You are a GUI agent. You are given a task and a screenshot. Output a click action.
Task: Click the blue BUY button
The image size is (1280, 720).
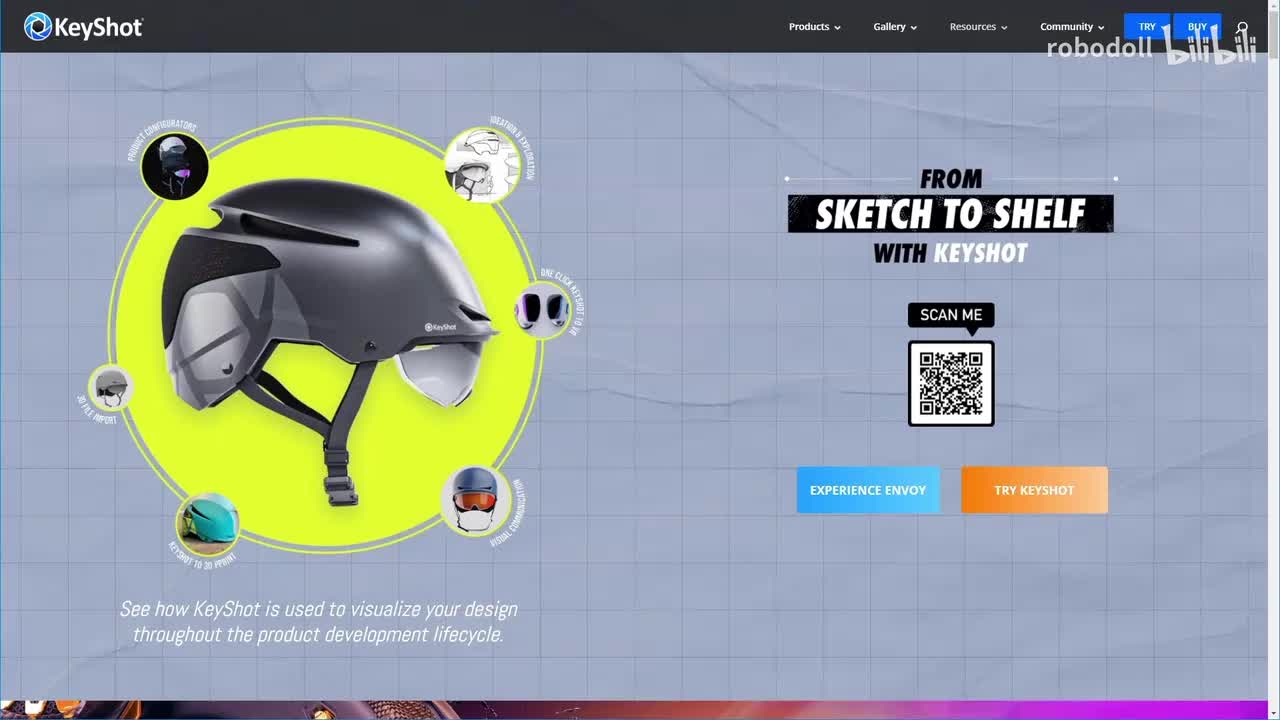[1198, 27]
